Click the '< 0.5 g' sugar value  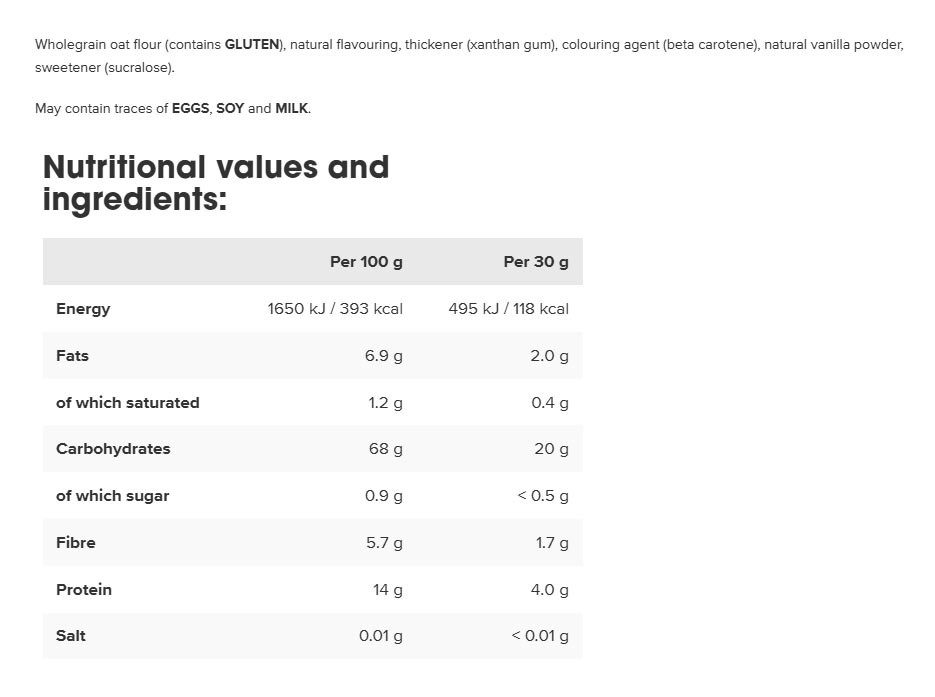(x=543, y=496)
